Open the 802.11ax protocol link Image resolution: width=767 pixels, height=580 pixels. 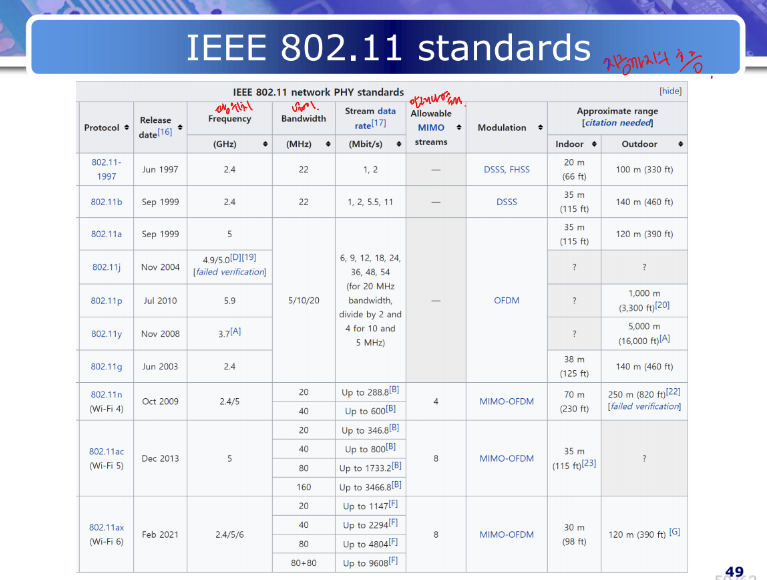[x=106, y=527]
